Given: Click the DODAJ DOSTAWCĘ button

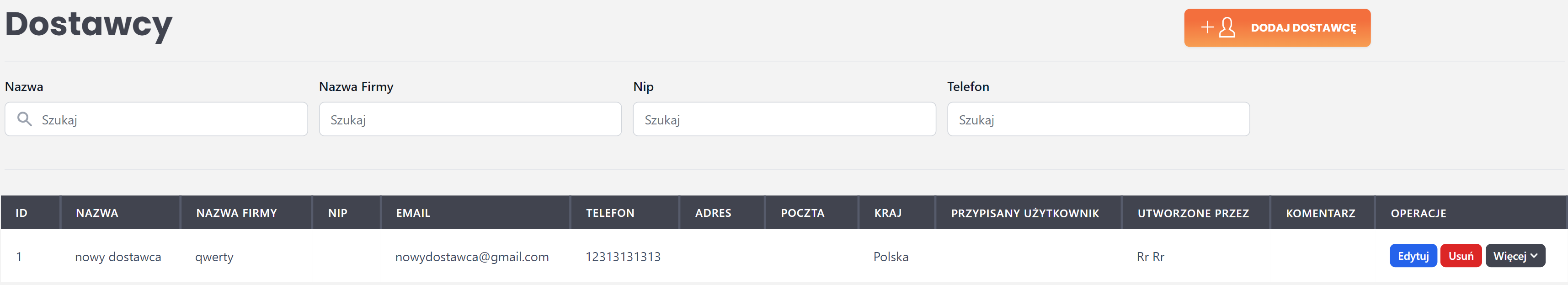Looking at the screenshot, I should point(1302,28).
